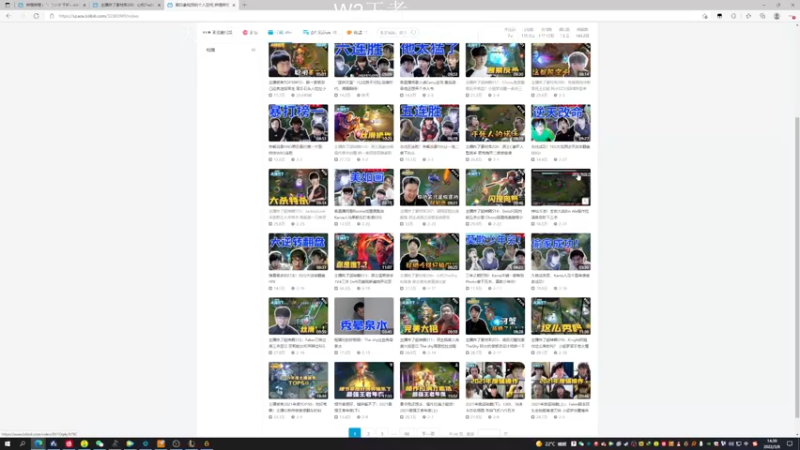Open the Windows Start menu

pyautogui.click(x=7, y=444)
